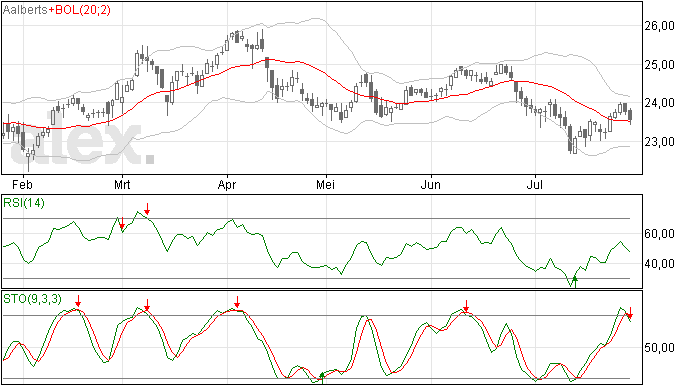Click the late-July red sell arrow in STO panel

(x=630, y=313)
